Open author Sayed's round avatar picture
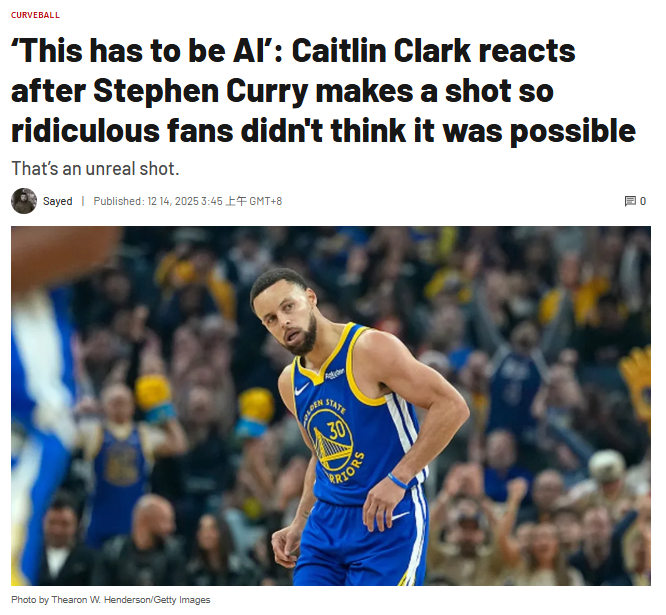666x615 pixels. [24, 201]
